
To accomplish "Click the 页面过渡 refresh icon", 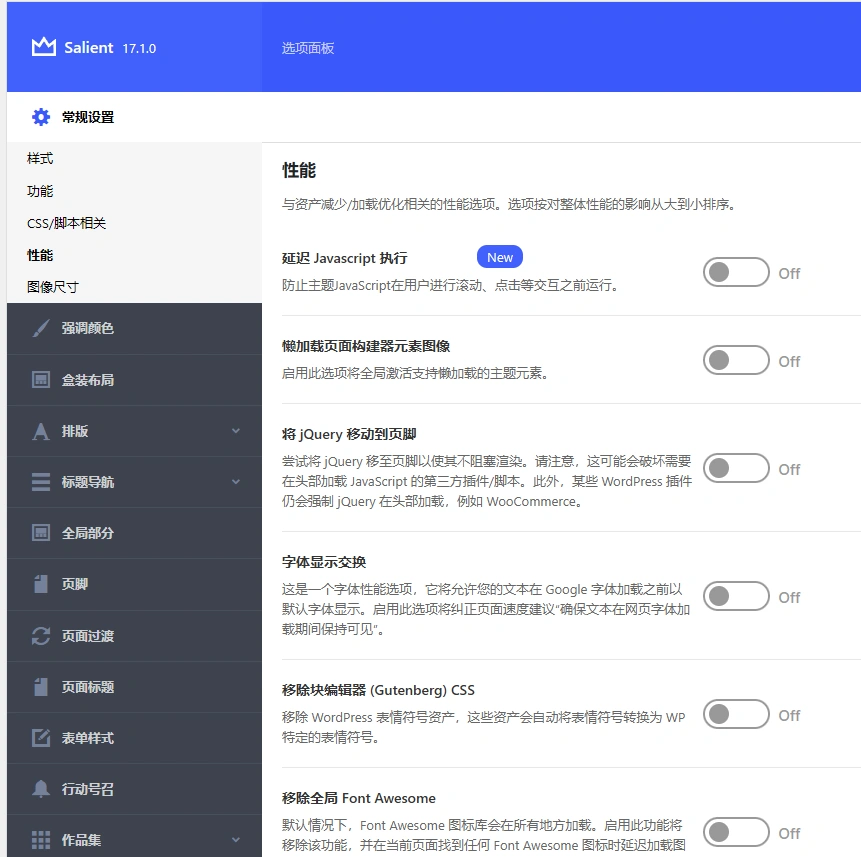I will point(39,634).
